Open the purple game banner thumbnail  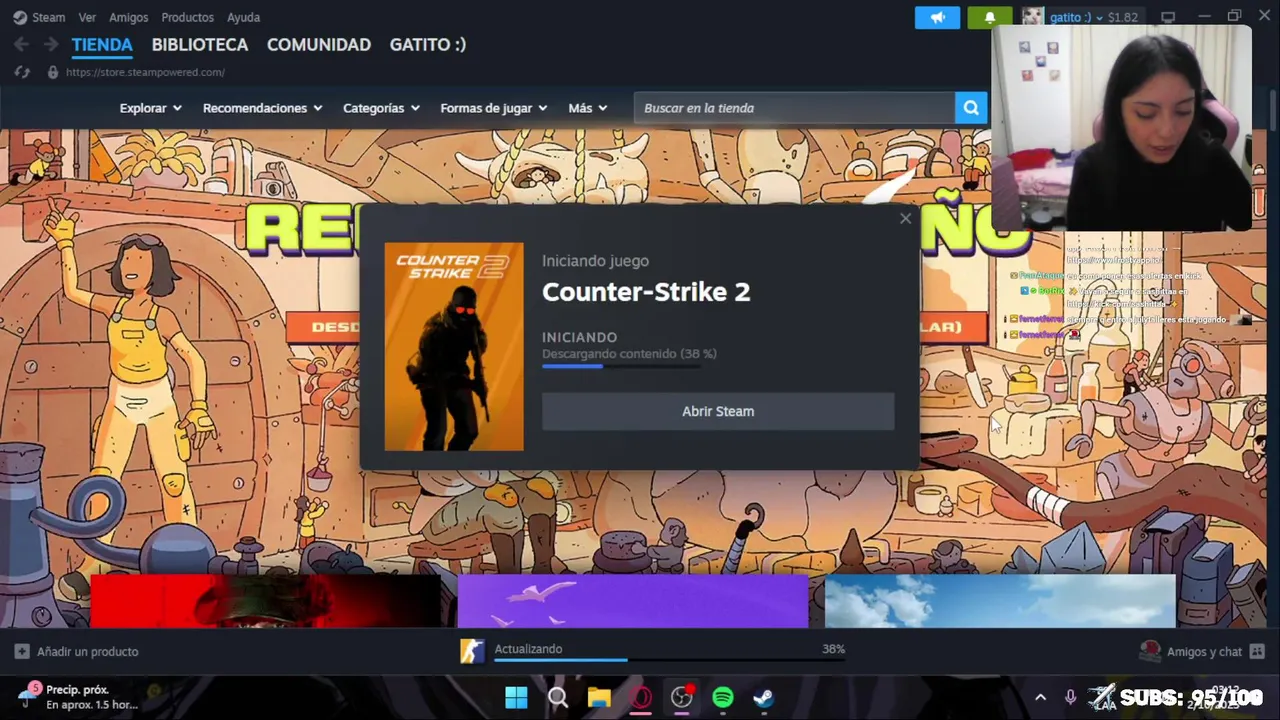pos(633,601)
